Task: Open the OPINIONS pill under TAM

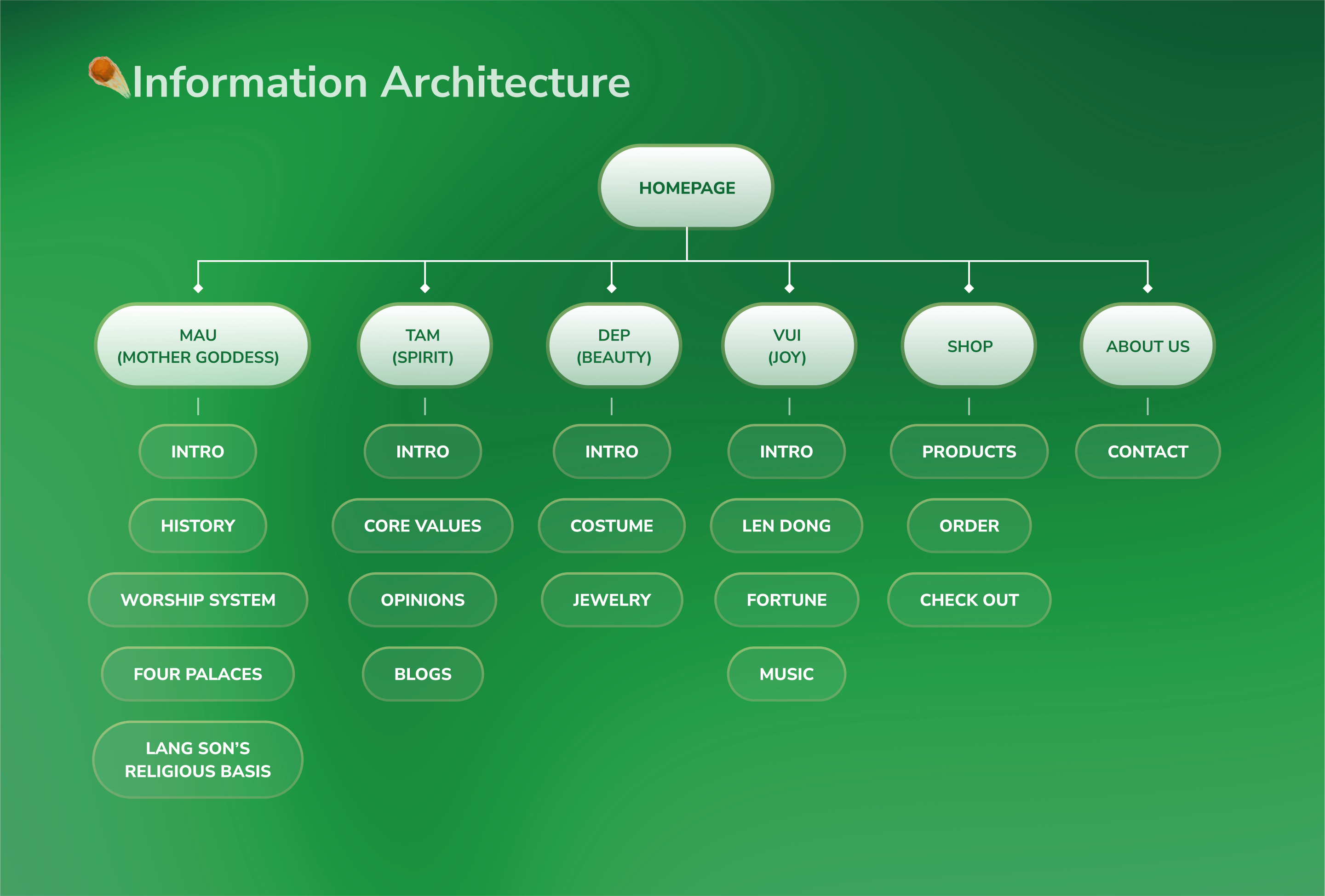Action: point(423,599)
